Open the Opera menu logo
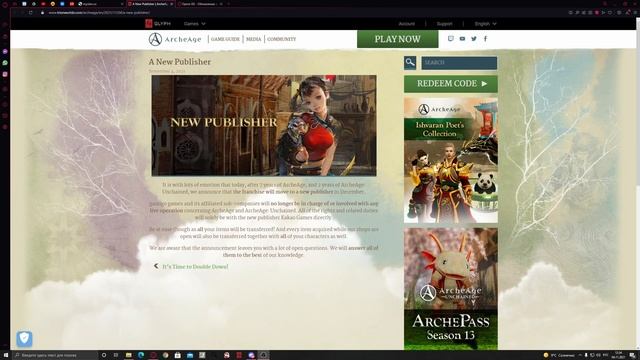Image resolution: width=640 pixels, height=360 pixels. coord(5,4)
